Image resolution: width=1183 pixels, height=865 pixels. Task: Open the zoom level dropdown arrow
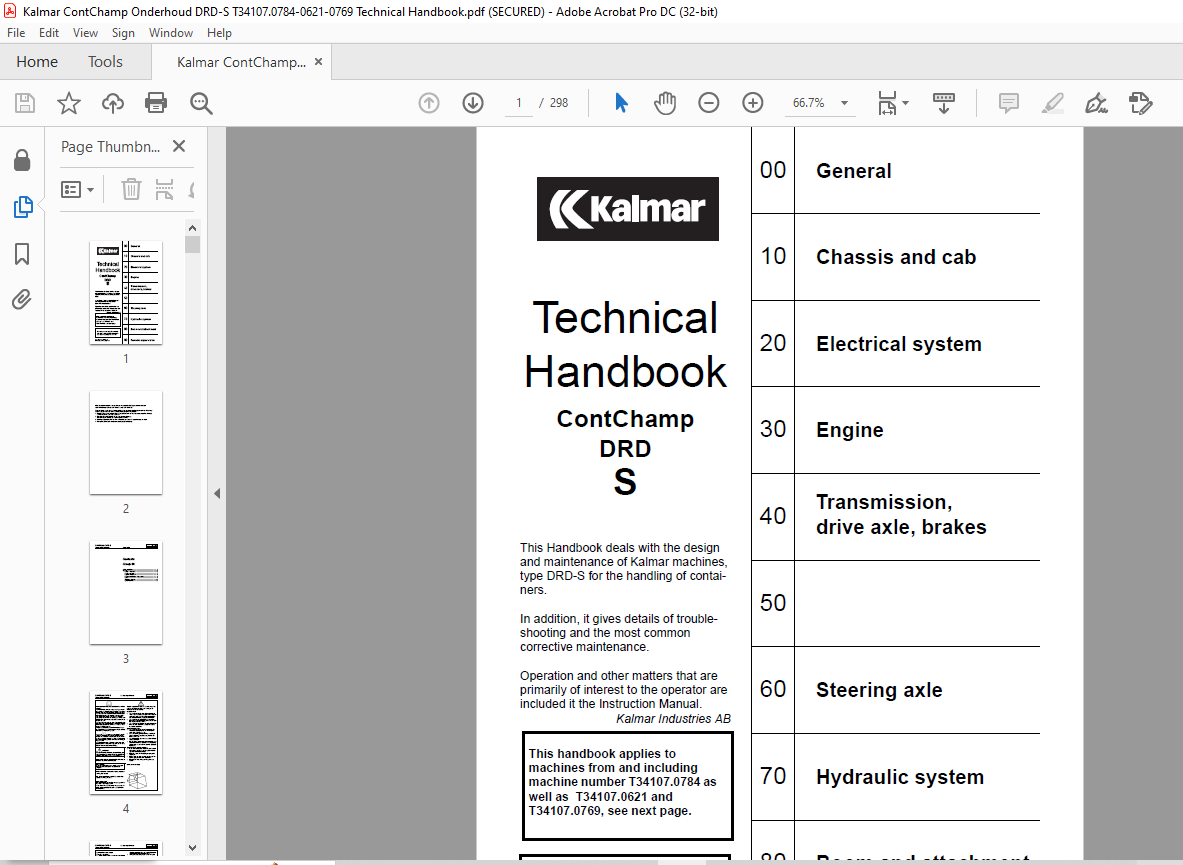[844, 103]
